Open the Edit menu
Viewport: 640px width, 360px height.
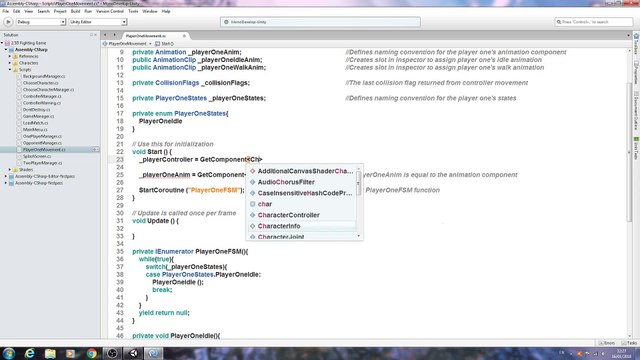pyautogui.click(x=16, y=11)
